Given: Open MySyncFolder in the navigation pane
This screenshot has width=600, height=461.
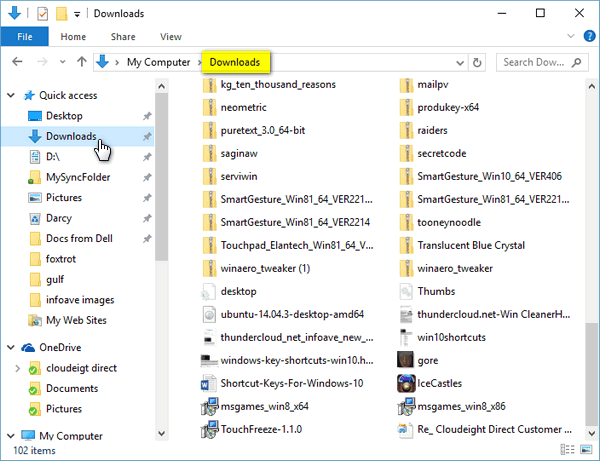Looking at the screenshot, I should tap(78, 177).
